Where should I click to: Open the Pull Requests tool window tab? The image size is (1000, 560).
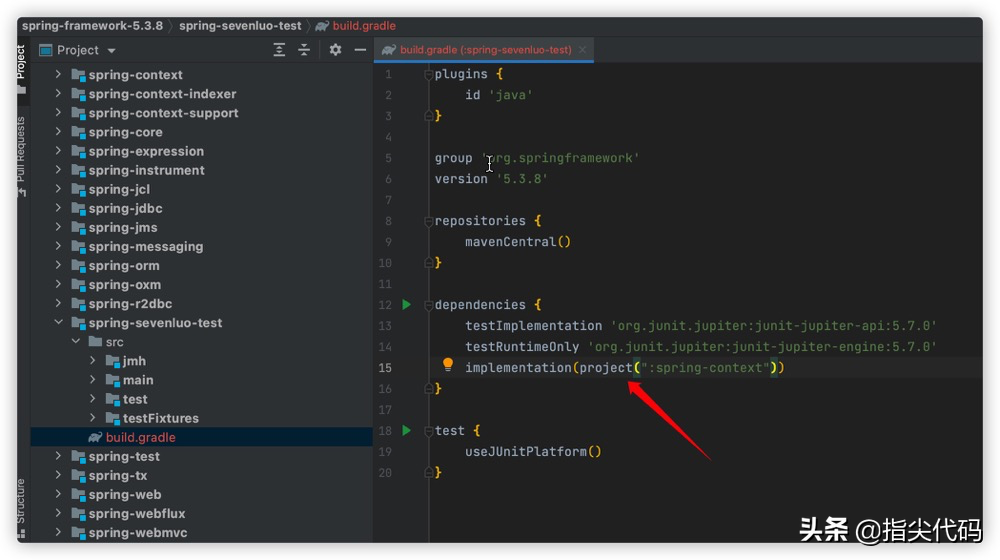coord(21,156)
